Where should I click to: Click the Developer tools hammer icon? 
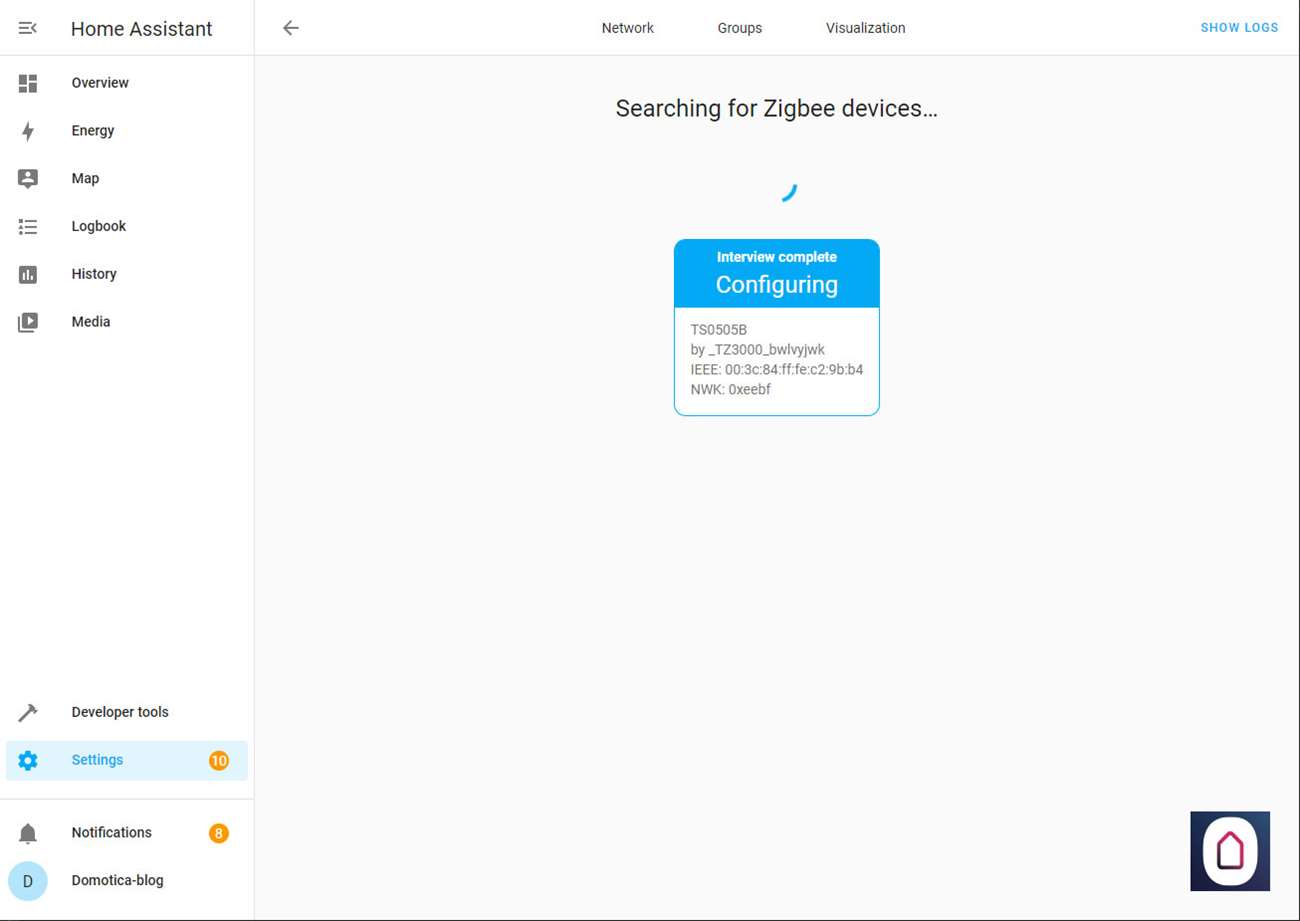[x=28, y=712]
